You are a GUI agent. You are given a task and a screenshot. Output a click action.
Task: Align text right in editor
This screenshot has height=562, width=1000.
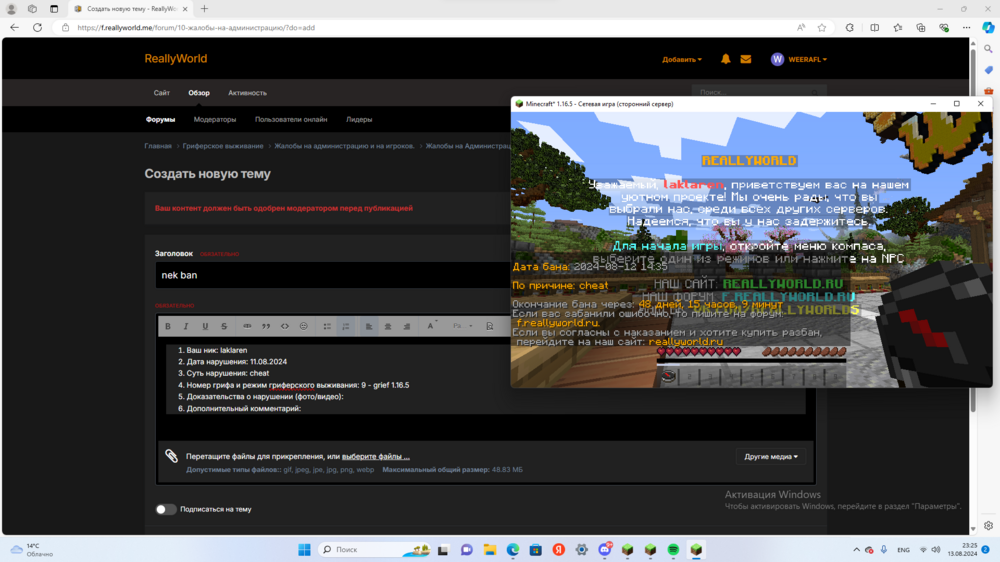tap(406, 326)
